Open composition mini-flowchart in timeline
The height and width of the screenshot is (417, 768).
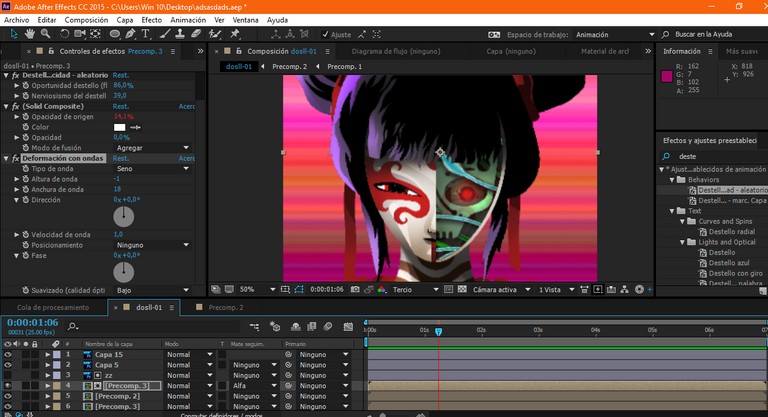point(254,326)
